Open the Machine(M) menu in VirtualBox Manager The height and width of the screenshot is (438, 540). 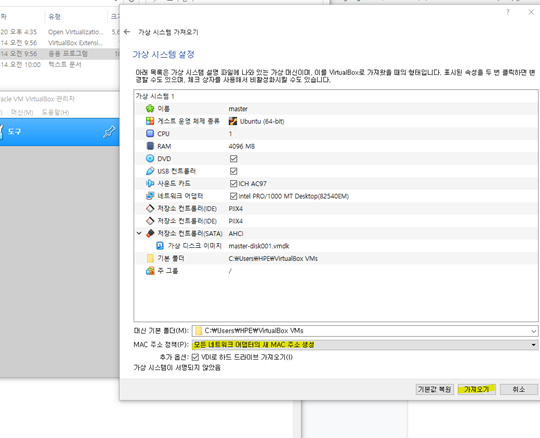point(22,112)
